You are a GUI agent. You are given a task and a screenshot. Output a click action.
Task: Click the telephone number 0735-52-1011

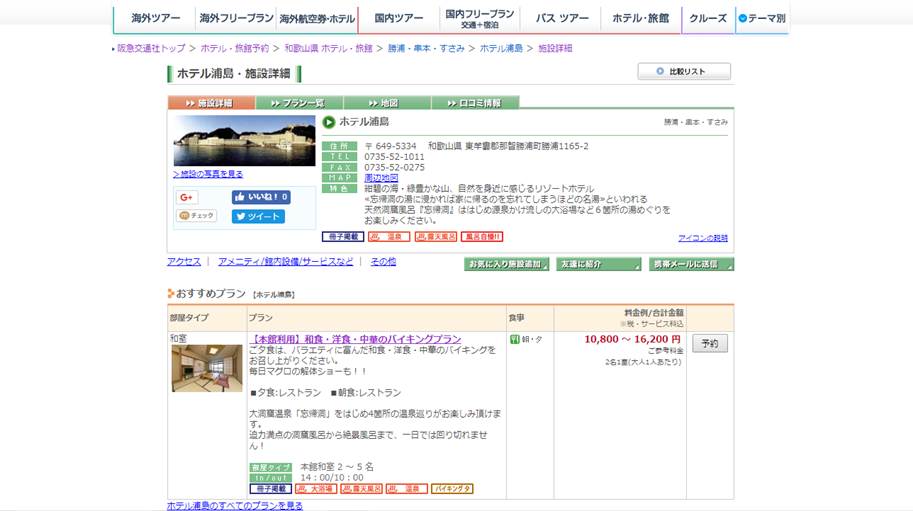394,157
